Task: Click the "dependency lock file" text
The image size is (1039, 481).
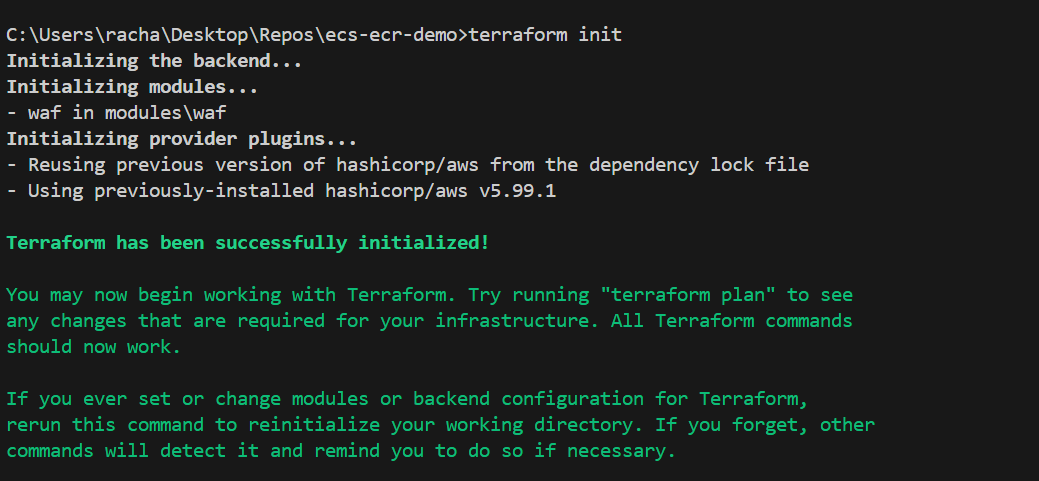Action: coord(698,165)
